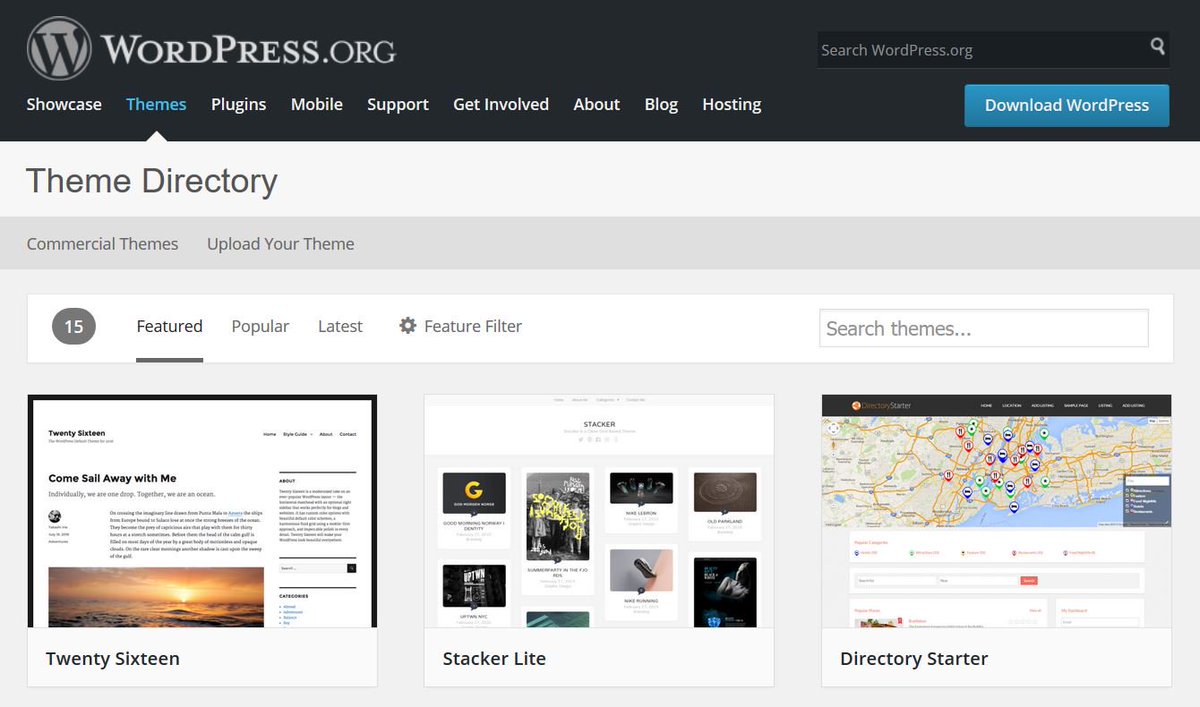The width and height of the screenshot is (1200, 707).
Task: Open the Showcase menu item
Action: (x=64, y=104)
